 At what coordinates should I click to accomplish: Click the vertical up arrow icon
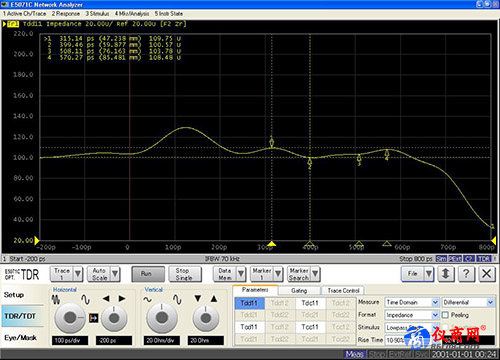pyautogui.click(x=214, y=299)
